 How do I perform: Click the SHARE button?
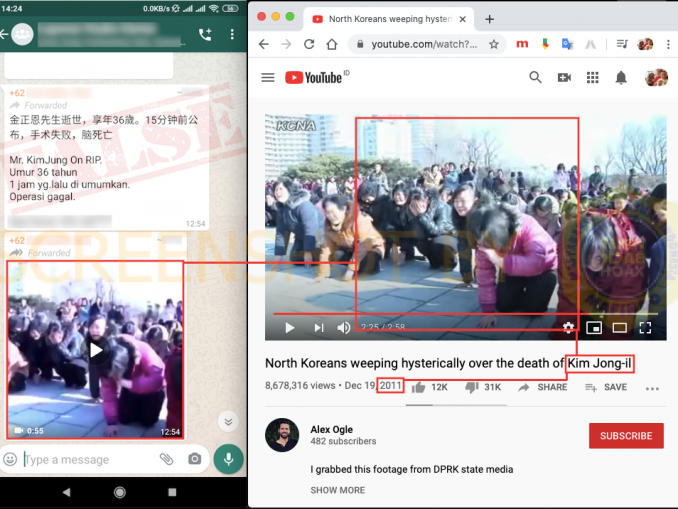pyautogui.click(x=543, y=387)
